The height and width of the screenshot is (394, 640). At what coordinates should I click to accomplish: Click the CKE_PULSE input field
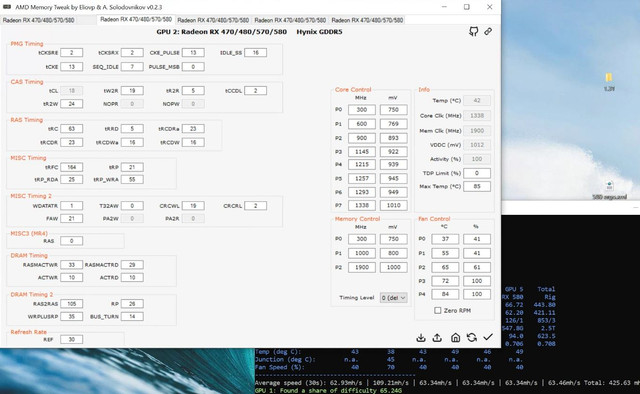point(193,53)
